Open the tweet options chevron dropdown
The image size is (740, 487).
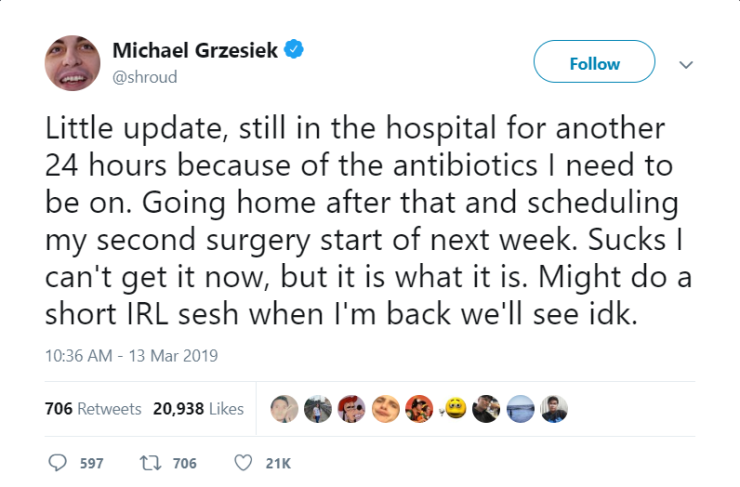[686, 63]
